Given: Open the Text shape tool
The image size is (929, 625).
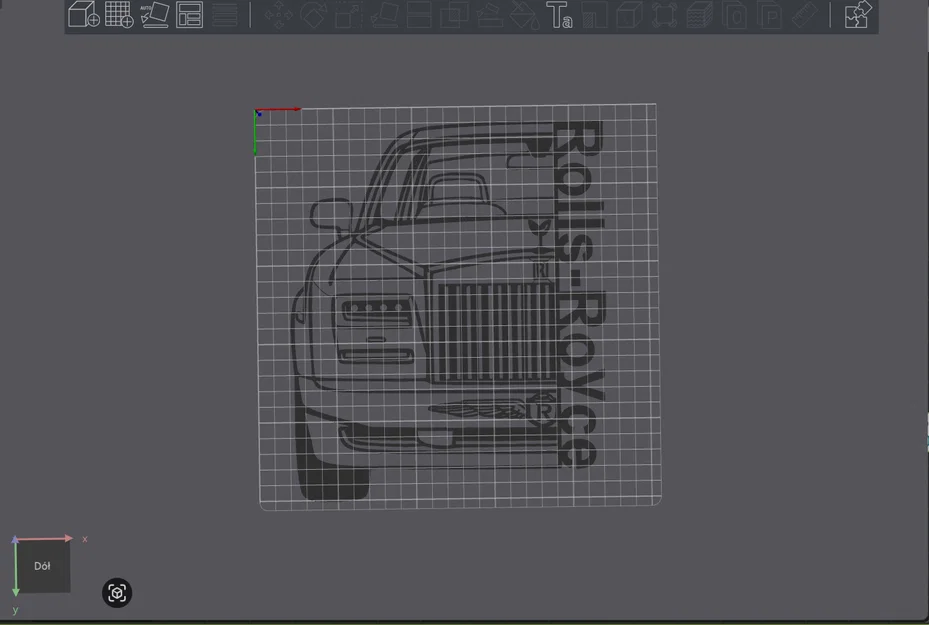Looking at the screenshot, I should (559, 15).
